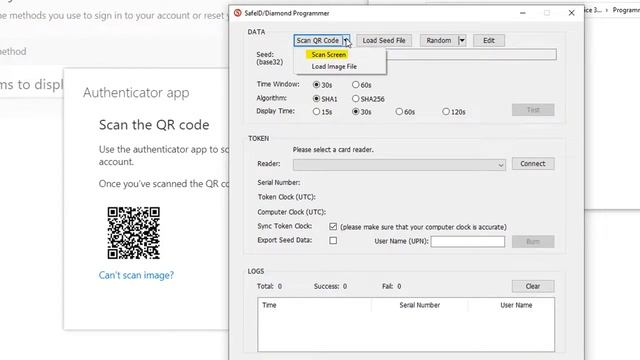Enable the Export Seed Data checkbox
The image size is (640, 360).
tap(333, 240)
